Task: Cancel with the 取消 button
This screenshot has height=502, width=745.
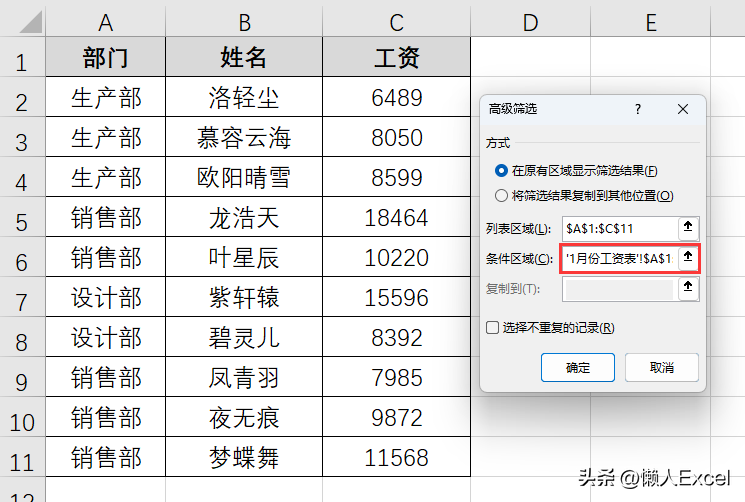Action: [x=661, y=367]
